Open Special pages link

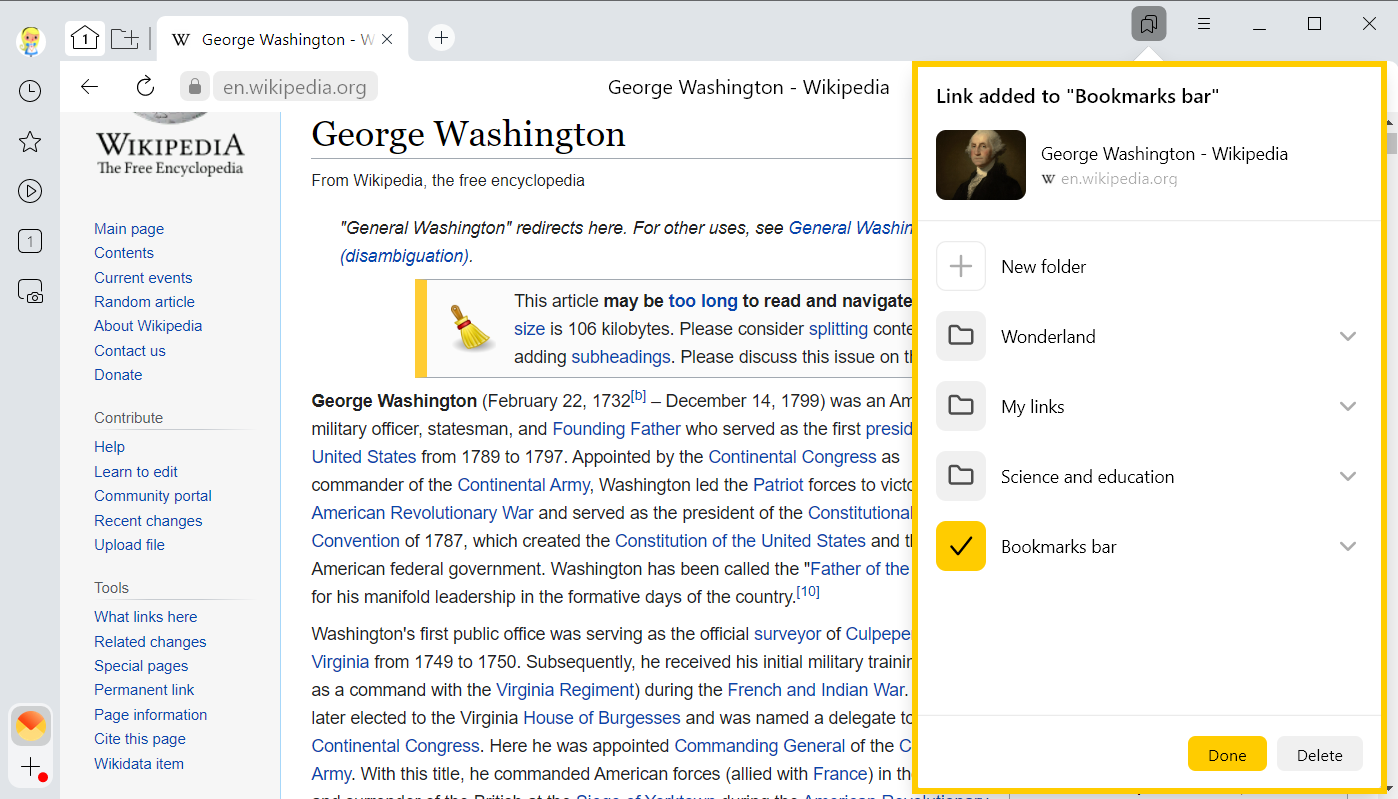tap(141, 666)
